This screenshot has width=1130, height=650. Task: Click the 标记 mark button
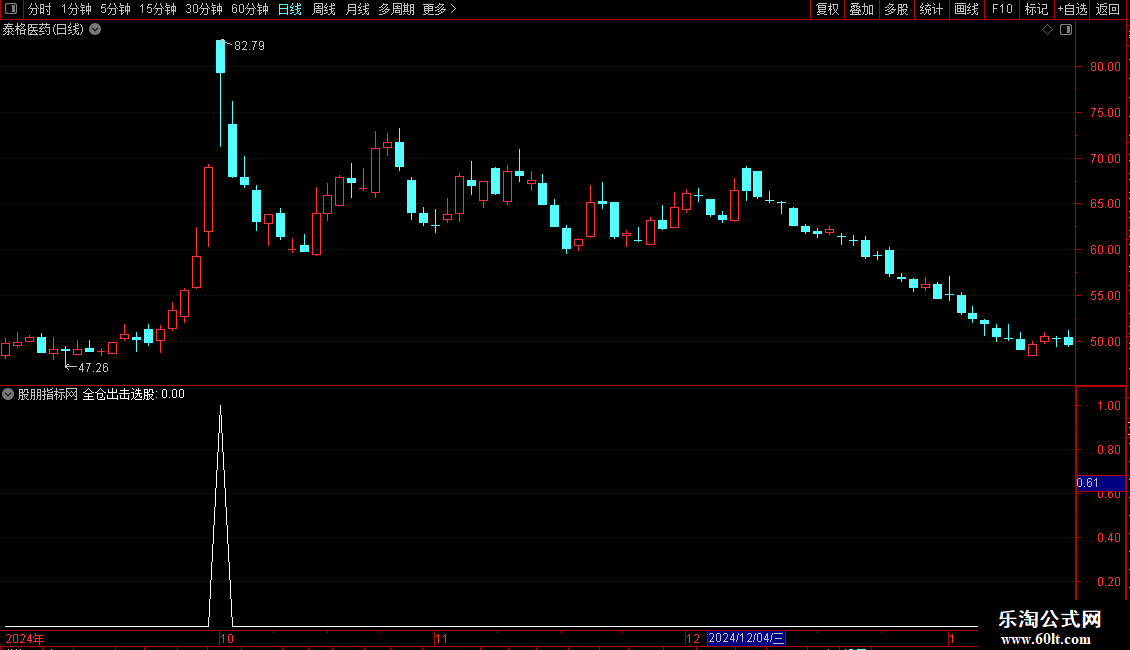(1036, 9)
